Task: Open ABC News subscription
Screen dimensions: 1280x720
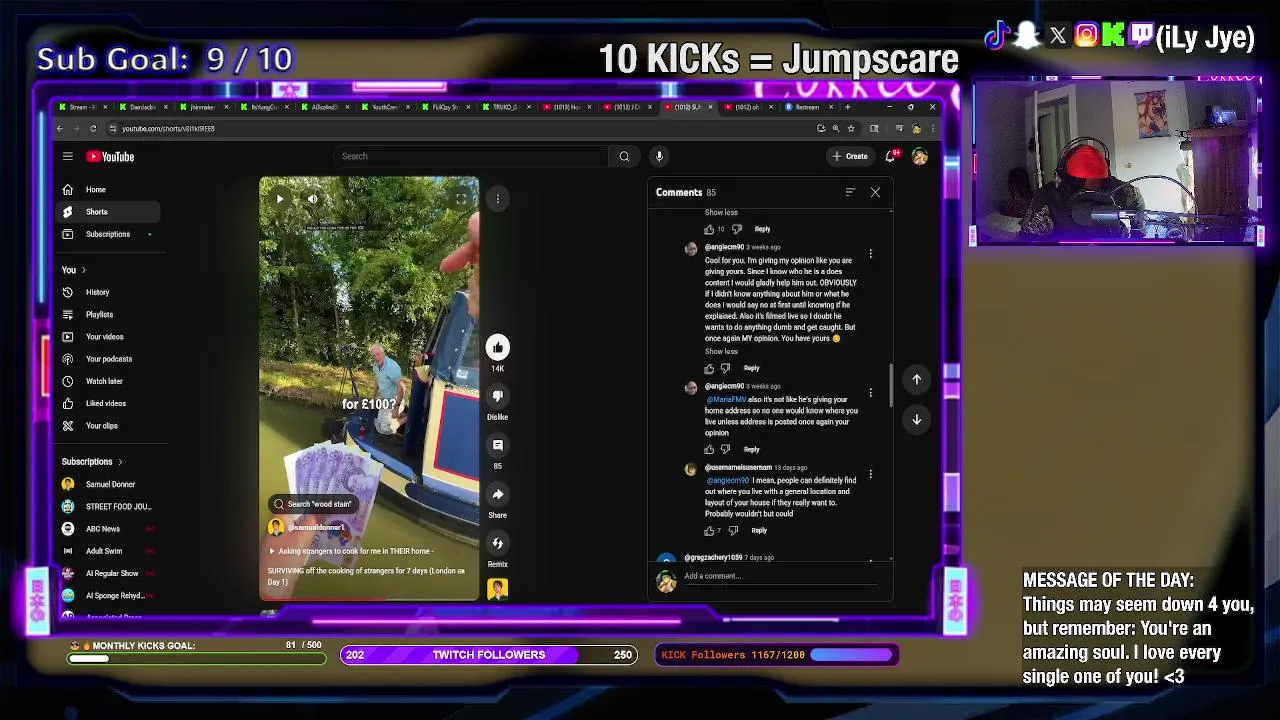Action: pos(107,529)
